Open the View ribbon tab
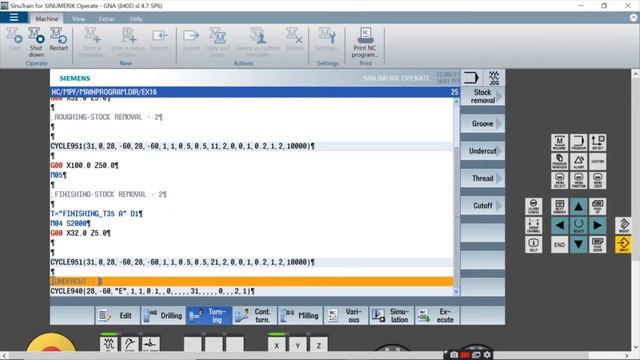Screen dimensions: 640x360 click(78, 19)
